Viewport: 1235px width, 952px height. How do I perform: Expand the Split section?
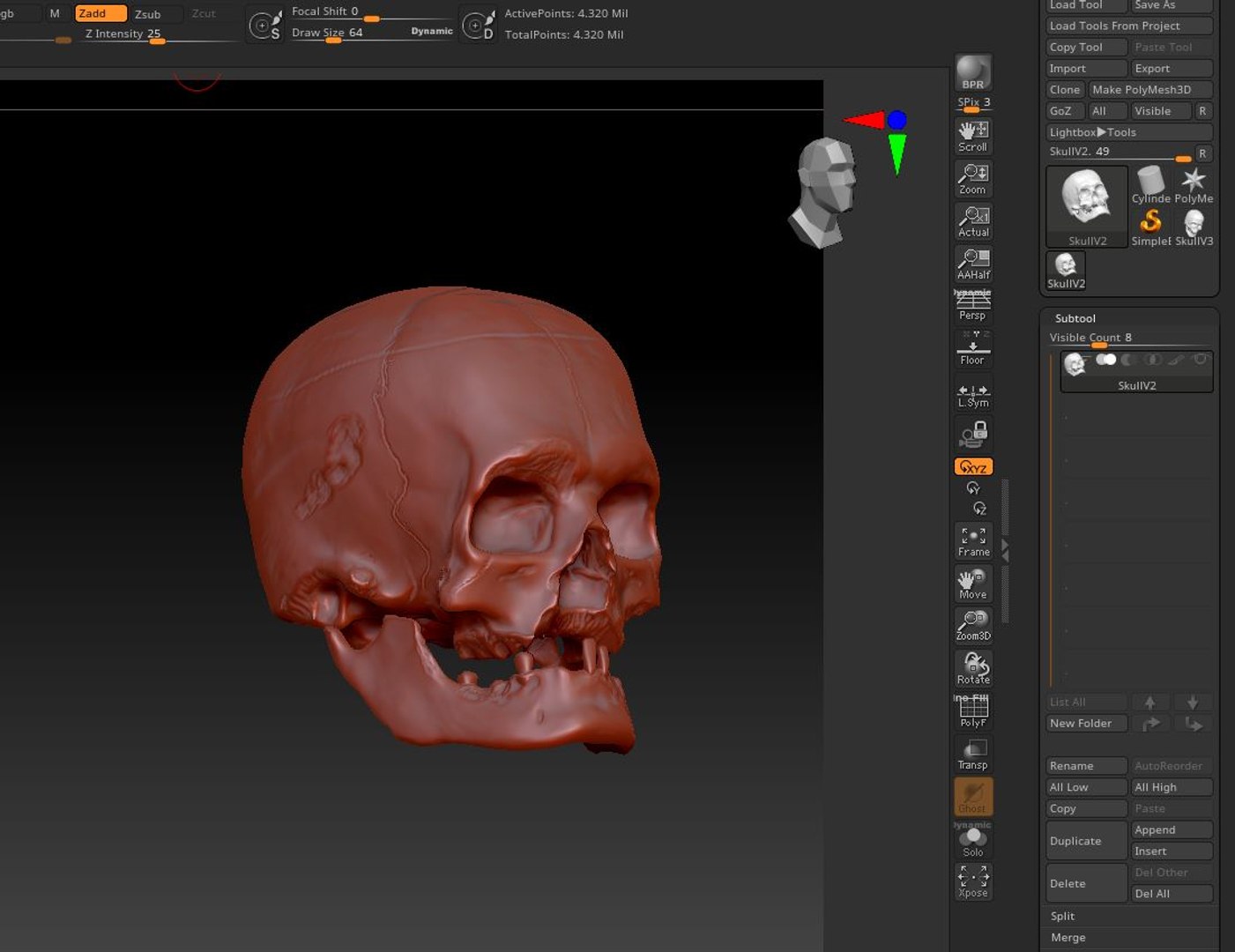point(1062,916)
